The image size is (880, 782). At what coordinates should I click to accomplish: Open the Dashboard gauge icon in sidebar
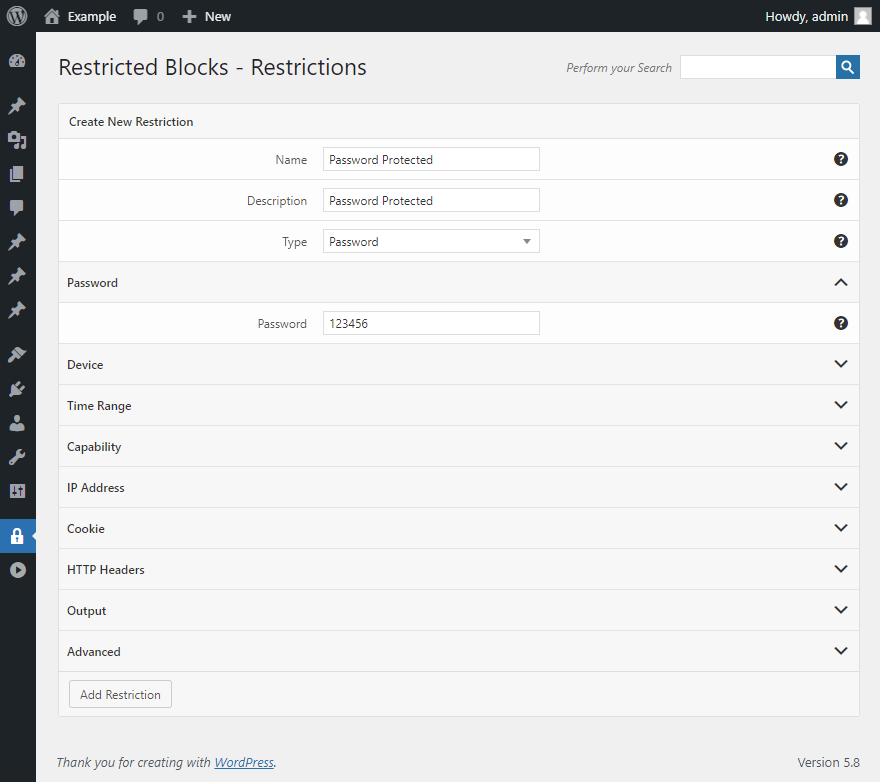coord(17,61)
